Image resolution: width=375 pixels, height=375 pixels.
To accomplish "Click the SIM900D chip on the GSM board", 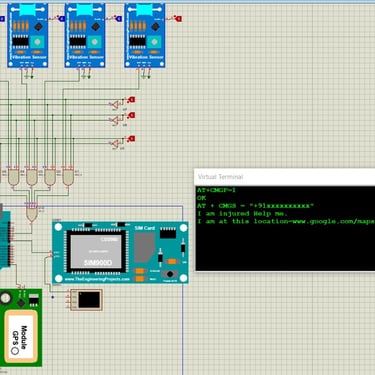I will click(x=97, y=252).
